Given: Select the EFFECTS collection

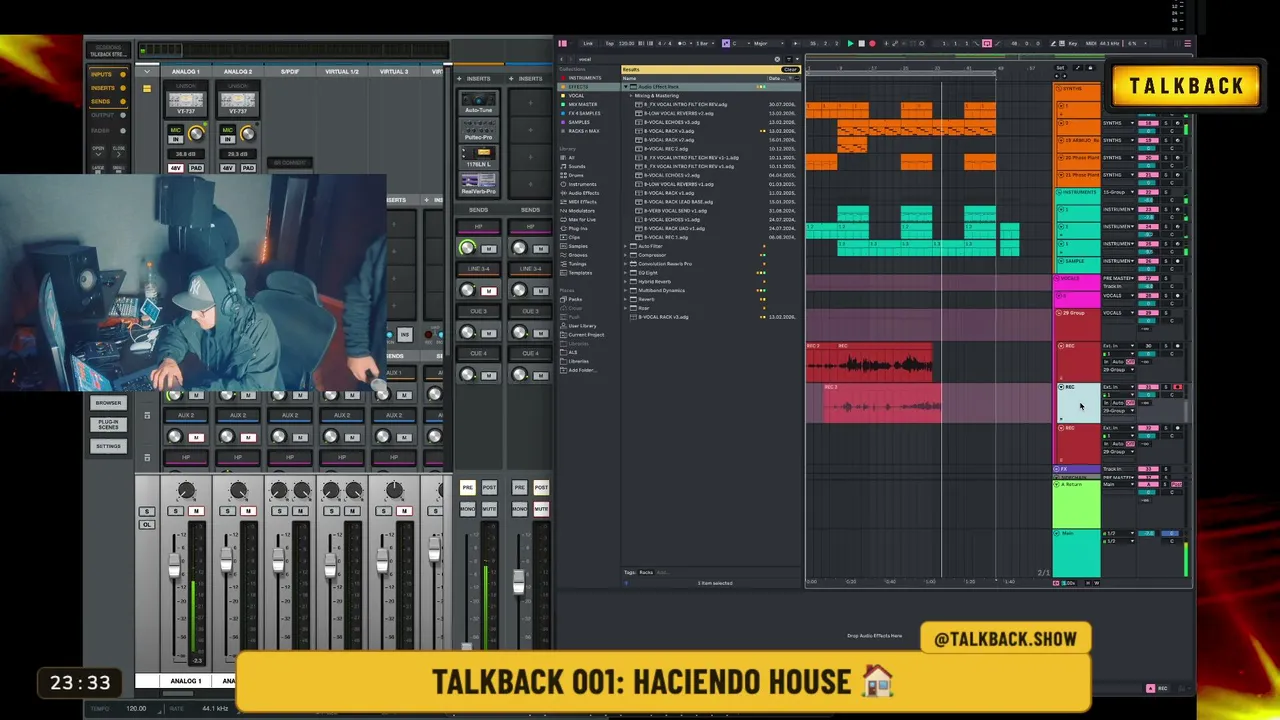Looking at the screenshot, I should point(589,87).
